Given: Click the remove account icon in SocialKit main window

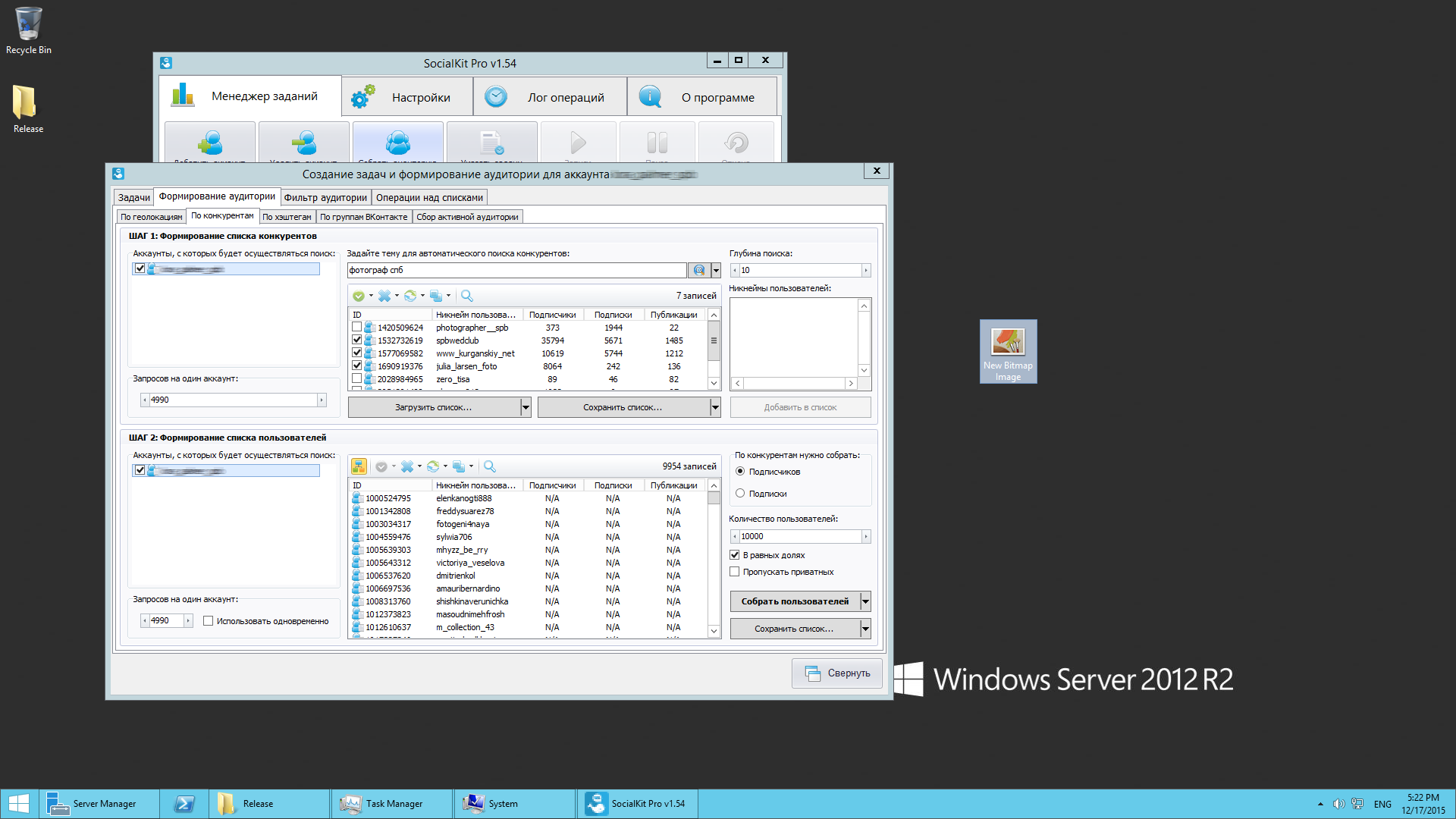Looking at the screenshot, I should 304,142.
